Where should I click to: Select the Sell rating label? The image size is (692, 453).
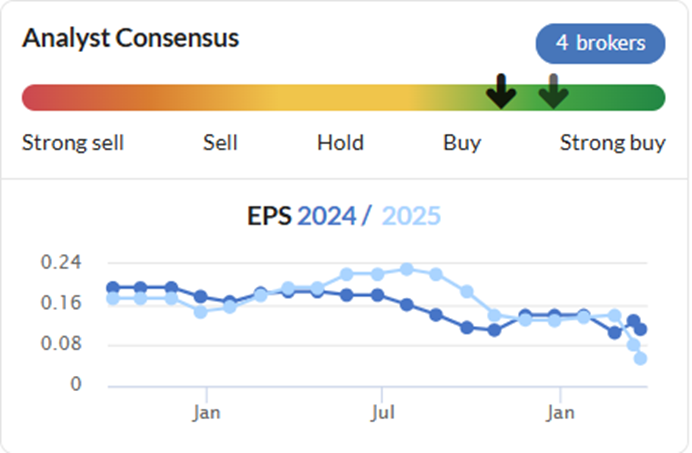[x=220, y=143]
